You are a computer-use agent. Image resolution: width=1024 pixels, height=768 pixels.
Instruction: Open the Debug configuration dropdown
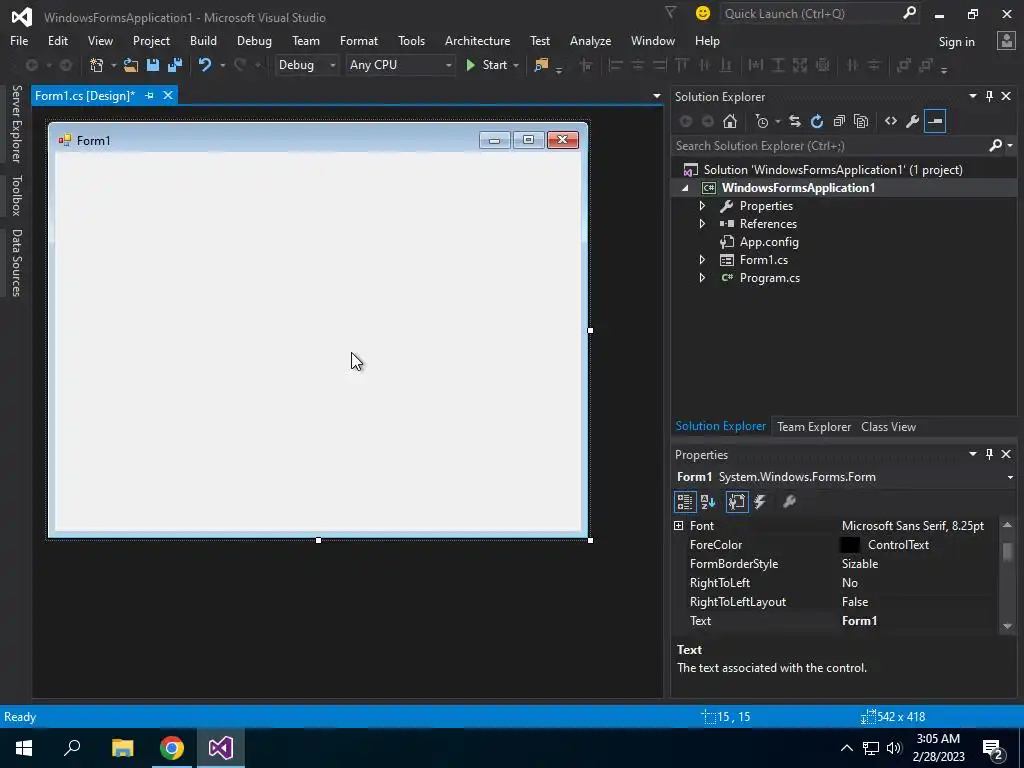tap(307, 65)
